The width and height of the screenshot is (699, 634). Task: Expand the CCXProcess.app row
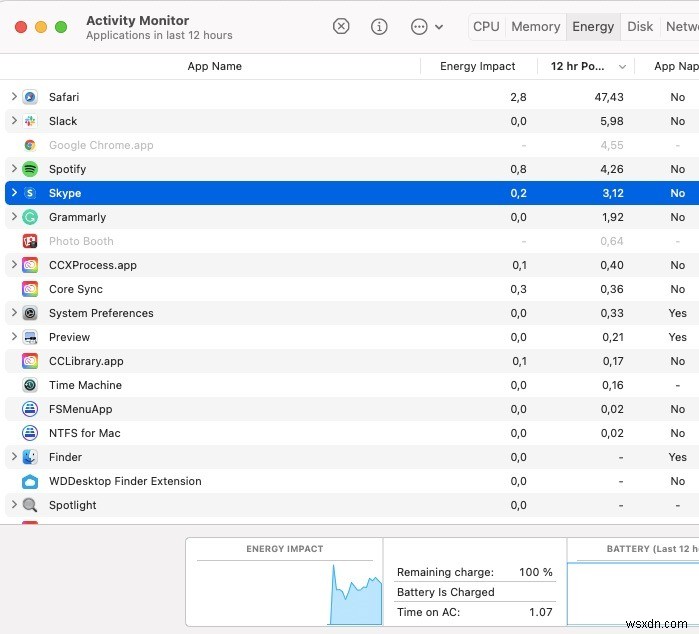tap(14, 264)
